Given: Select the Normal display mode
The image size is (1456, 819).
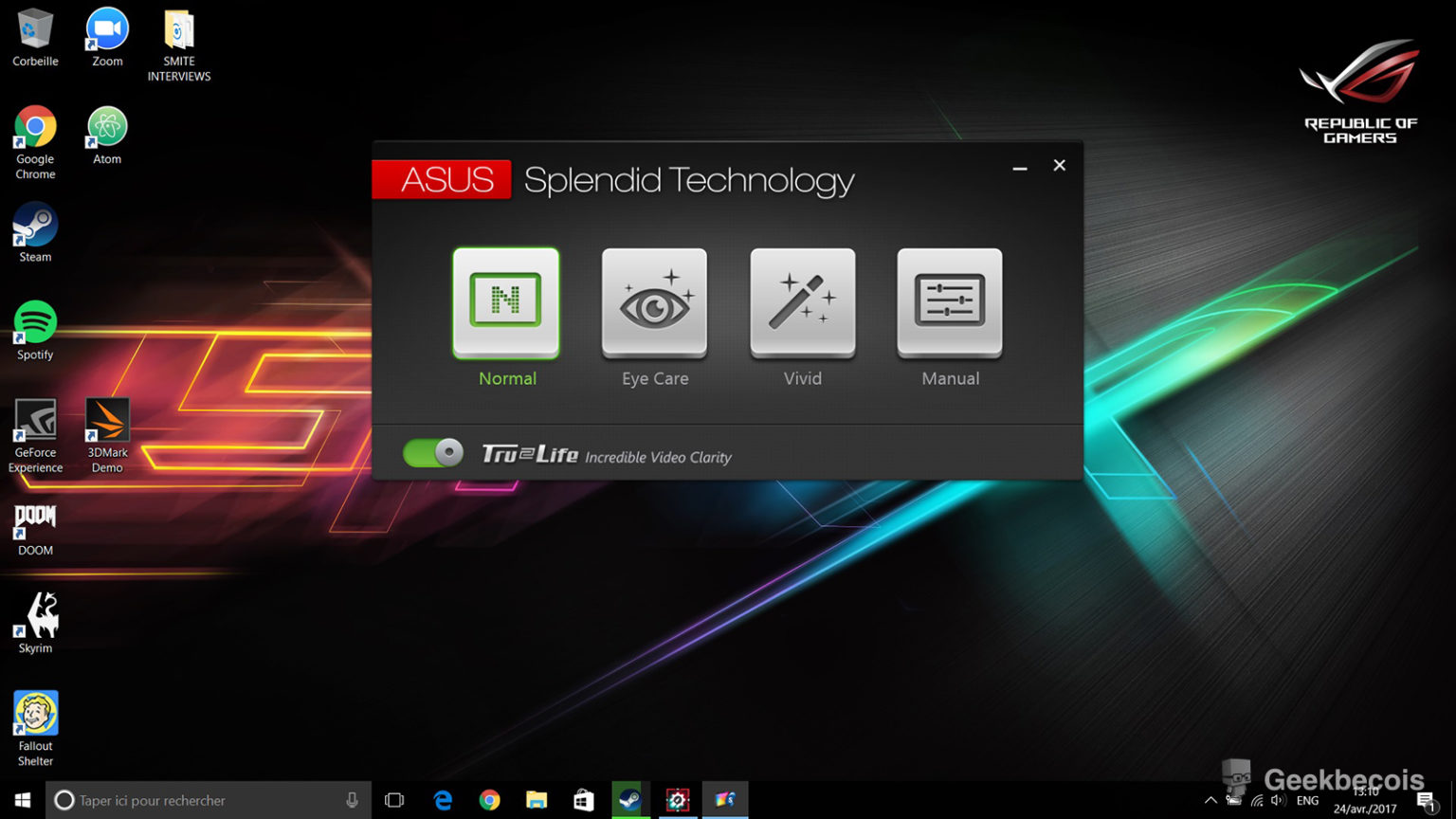Looking at the screenshot, I should coord(506,302).
